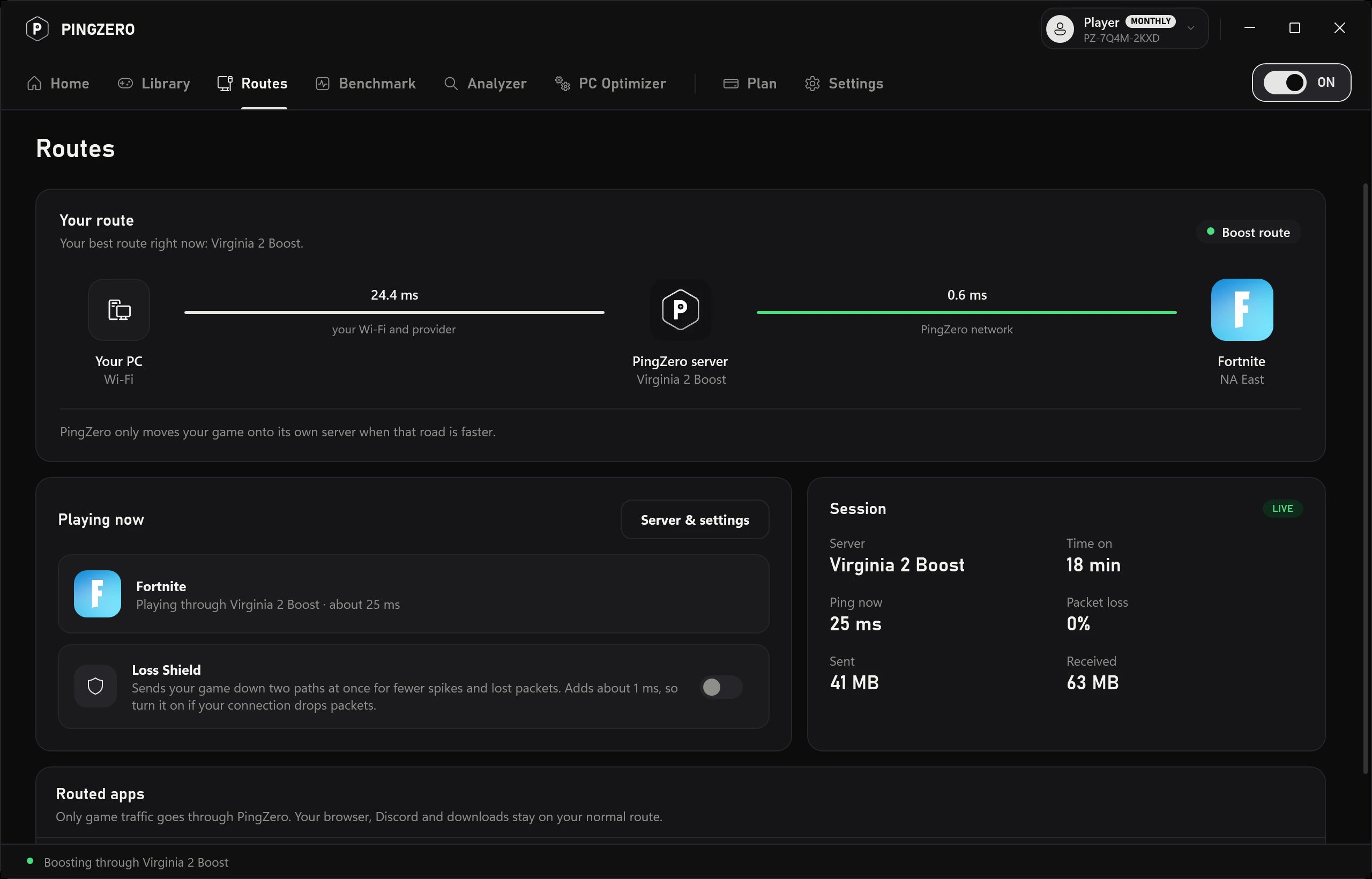
Task: Click the Benchmark chart icon
Action: tap(323, 83)
